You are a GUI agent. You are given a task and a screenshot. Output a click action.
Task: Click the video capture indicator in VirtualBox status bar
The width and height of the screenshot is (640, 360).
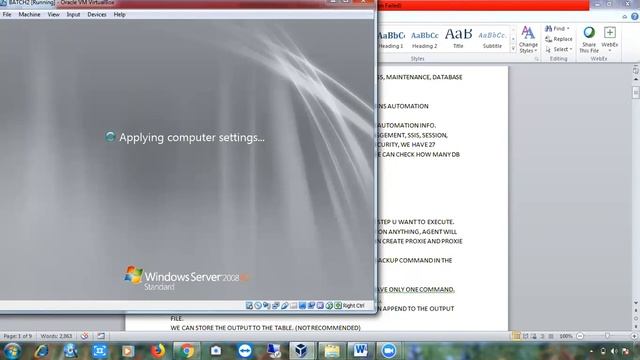[x=311, y=305]
